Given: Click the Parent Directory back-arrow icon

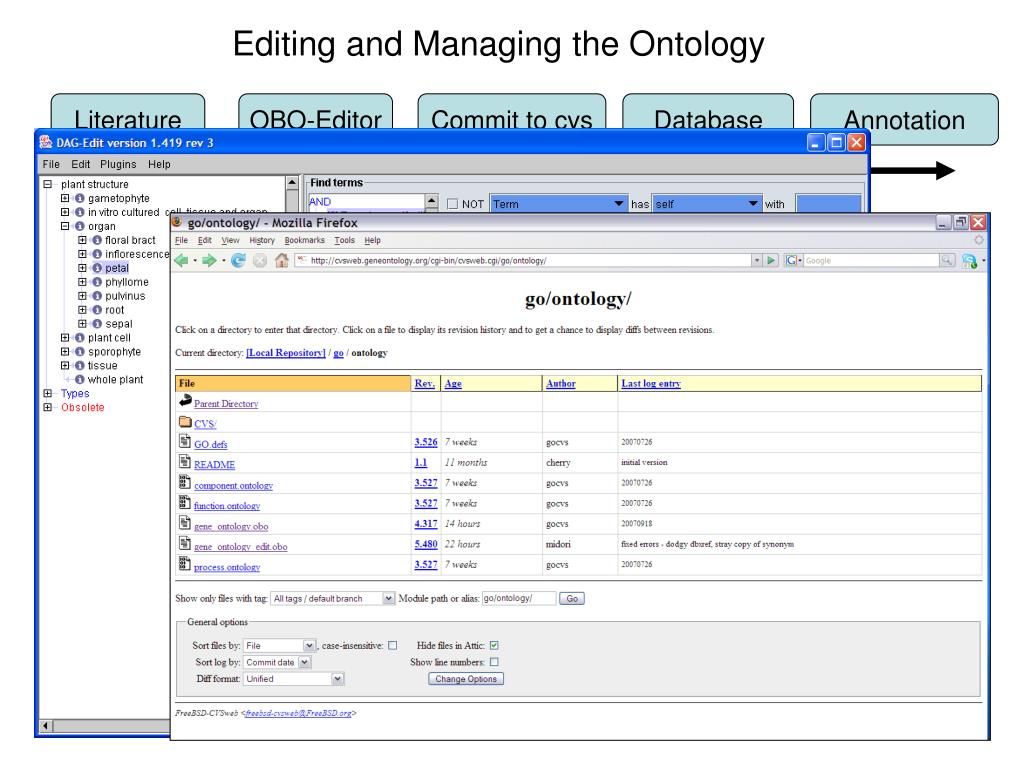Looking at the screenshot, I should pyautogui.click(x=185, y=401).
